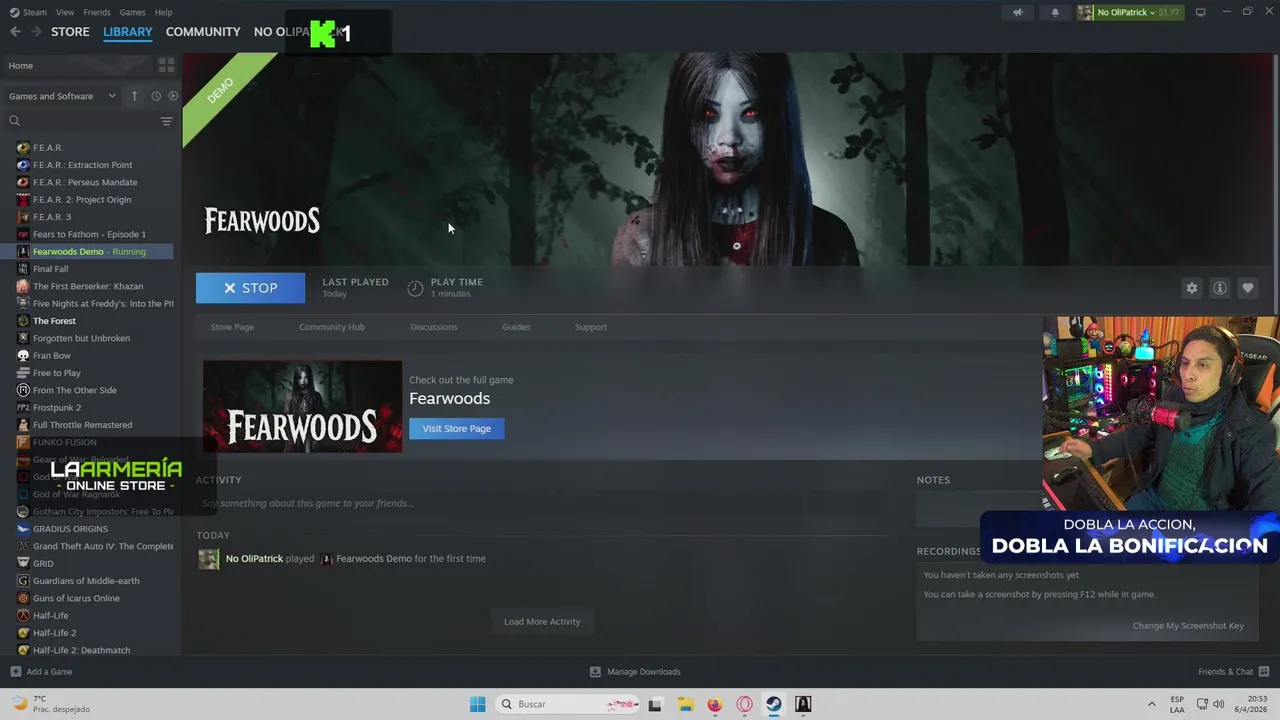Switch library to grid collections view
Screen dimensions: 1280x720
pos(166,65)
